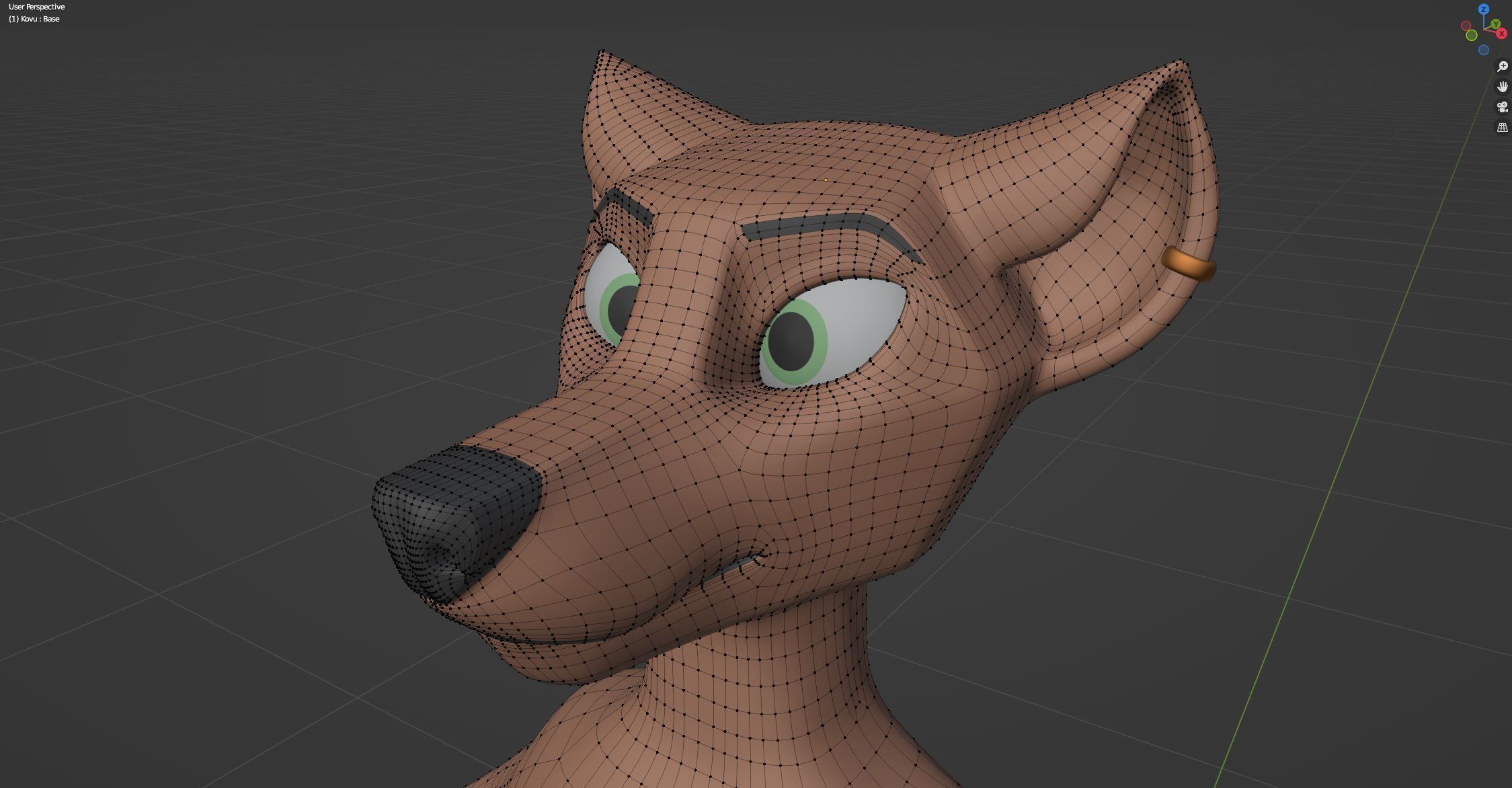Click the red X axis gizmo handle
This screenshot has width=1512, height=788.
click(1501, 34)
